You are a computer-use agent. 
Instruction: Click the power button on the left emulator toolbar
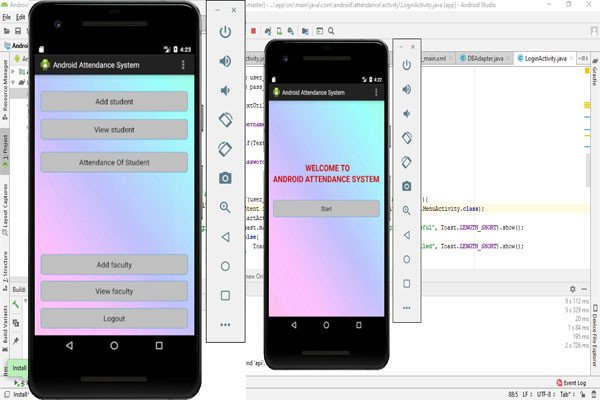coord(225,32)
